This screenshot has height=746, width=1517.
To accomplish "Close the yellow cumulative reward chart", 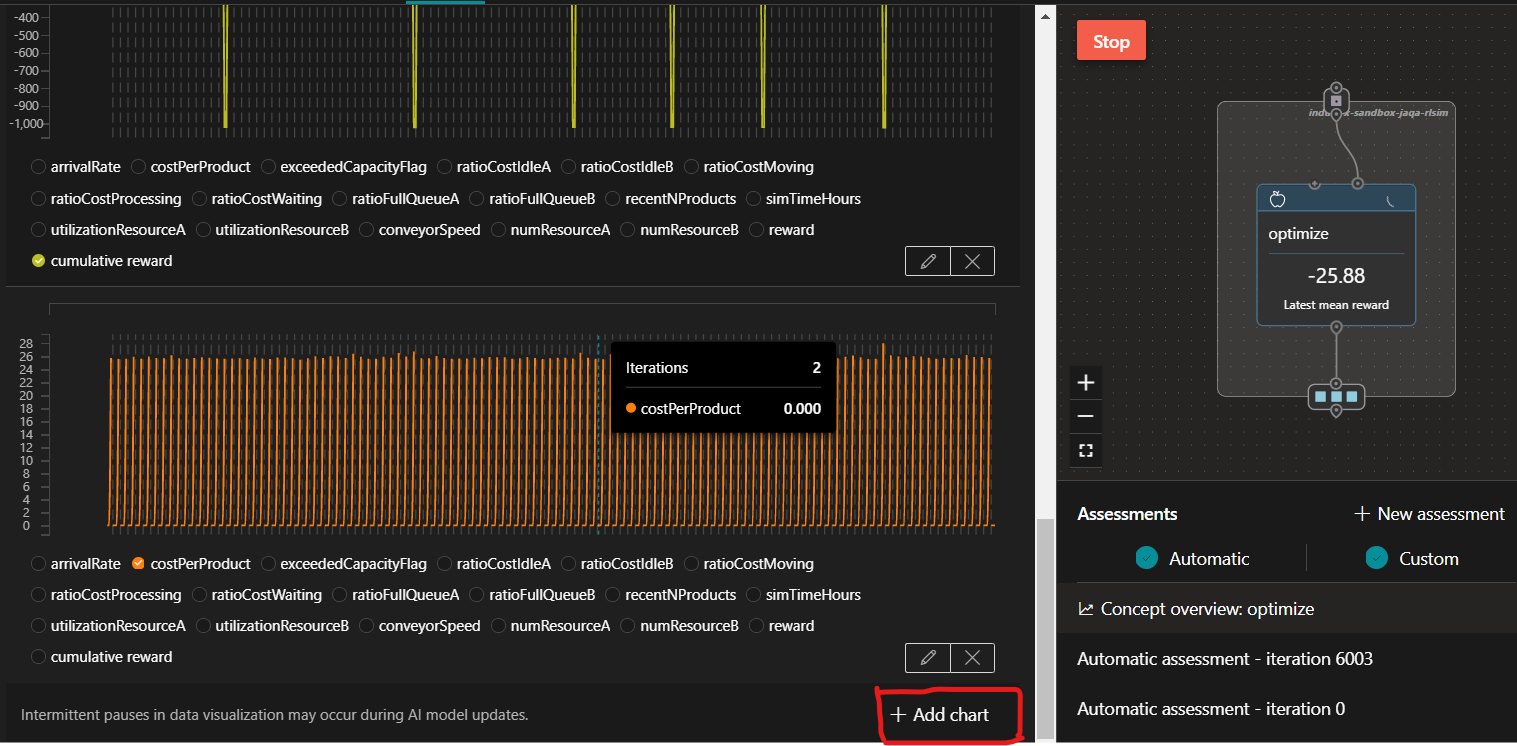I will point(972,261).
